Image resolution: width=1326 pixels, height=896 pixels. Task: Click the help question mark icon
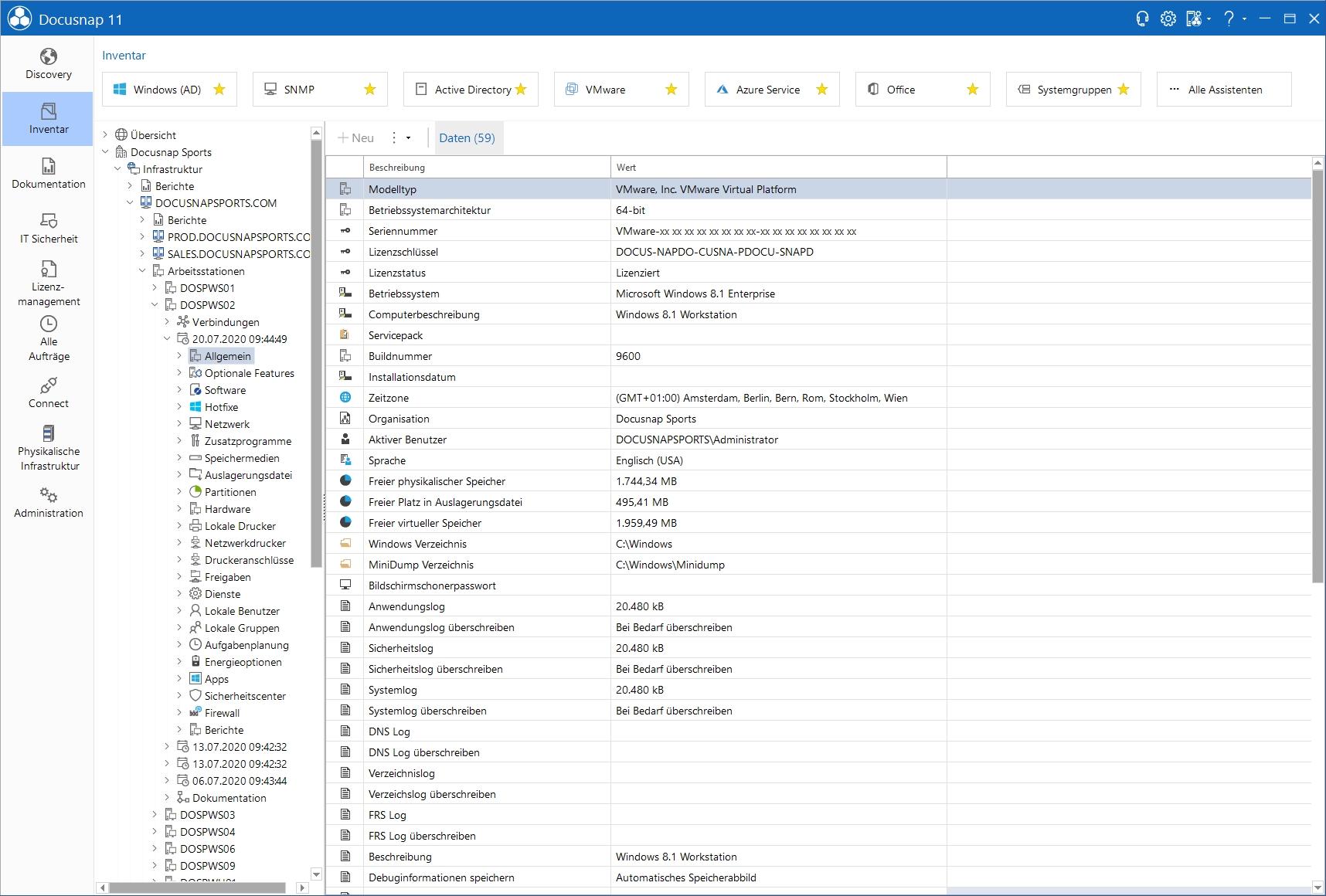(1229, 19)
